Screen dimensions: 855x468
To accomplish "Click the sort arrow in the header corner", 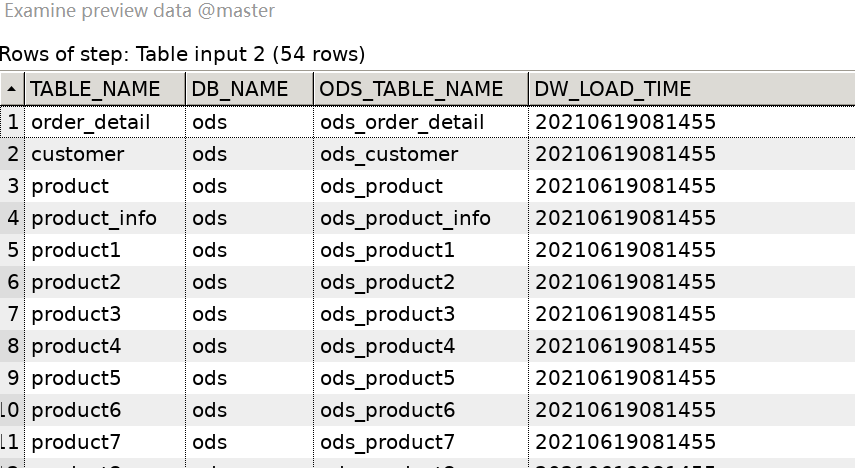I will [11, 89].
